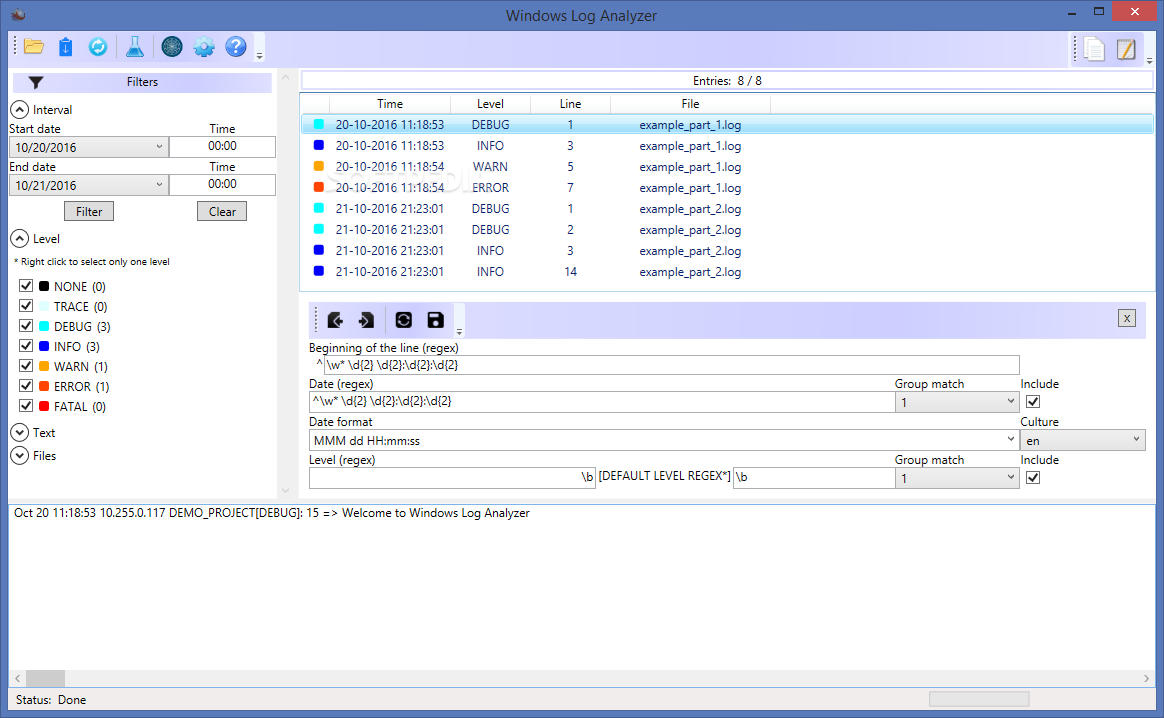This screenshot has height=718, width=1164.
Task: Open regex toolbar overflow arrow
Action: click(459, 331)
